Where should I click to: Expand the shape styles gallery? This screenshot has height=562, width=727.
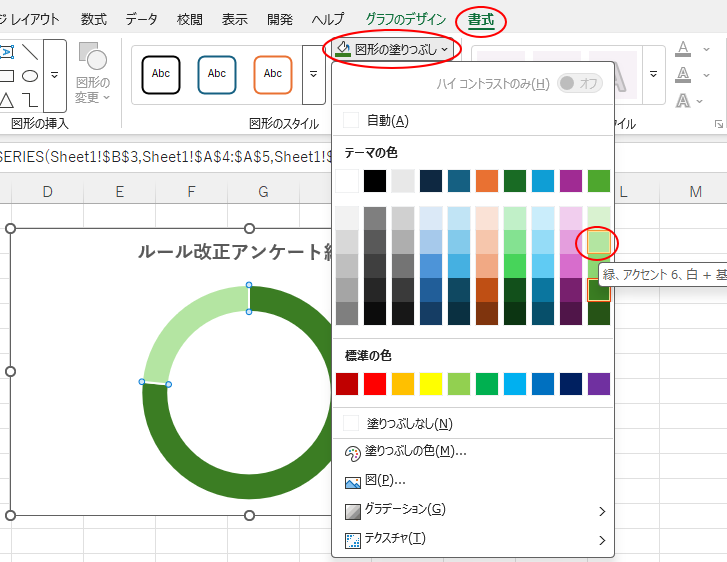coord(313,75)
